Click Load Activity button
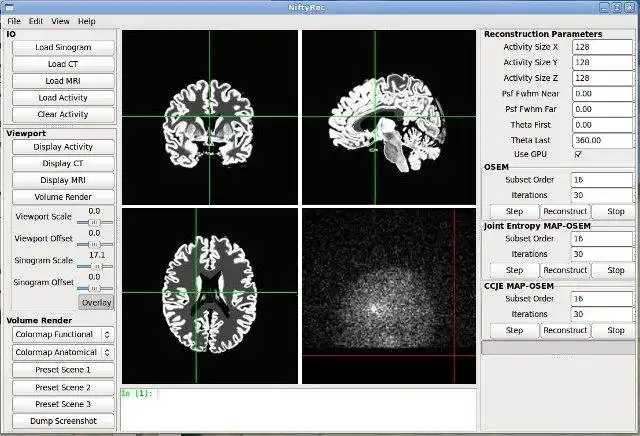This screenshot has height=436, width=640. (63, 98)
